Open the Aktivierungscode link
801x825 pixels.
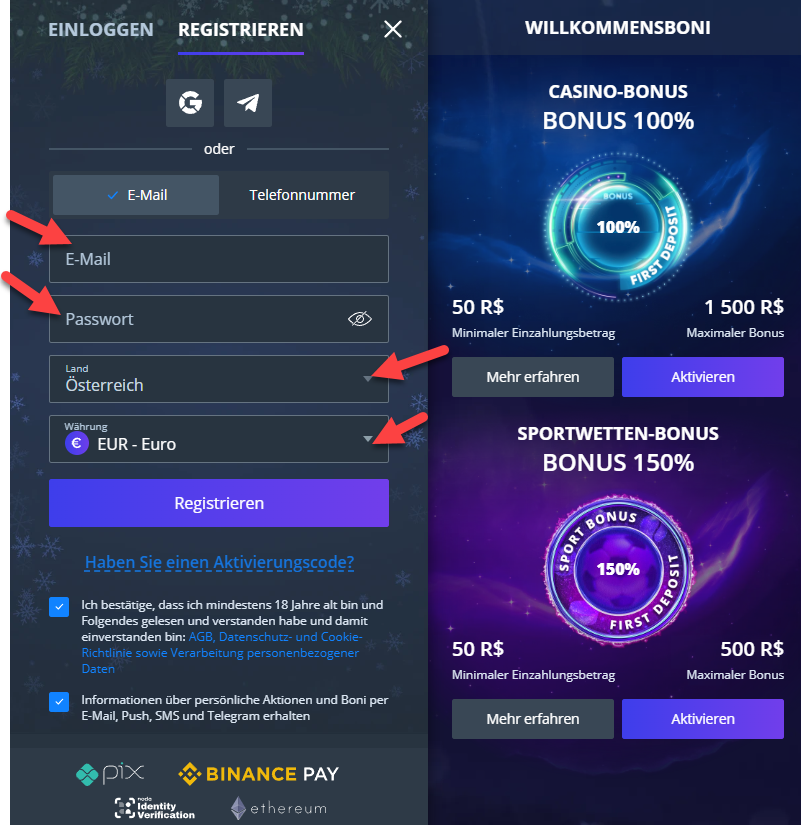tap(219, 562)
